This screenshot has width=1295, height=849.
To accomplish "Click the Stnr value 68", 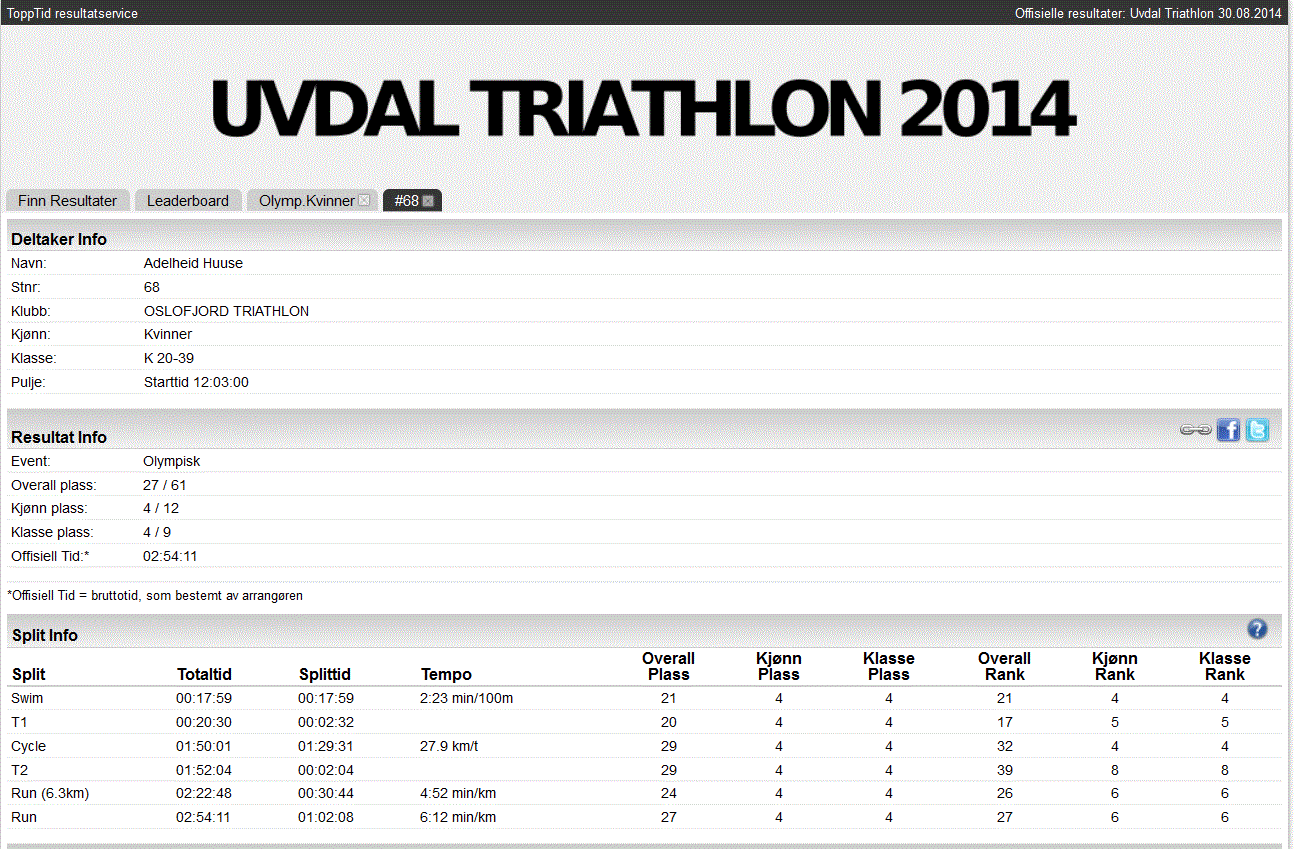I will (x=152, y=287).
